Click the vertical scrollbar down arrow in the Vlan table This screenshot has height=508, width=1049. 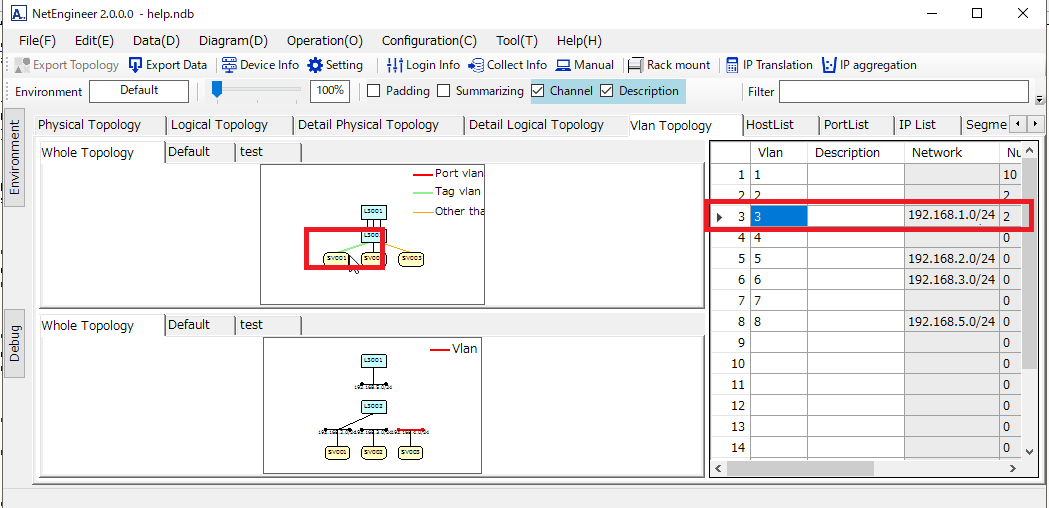pyautogui.click(x=1029, y=452)
